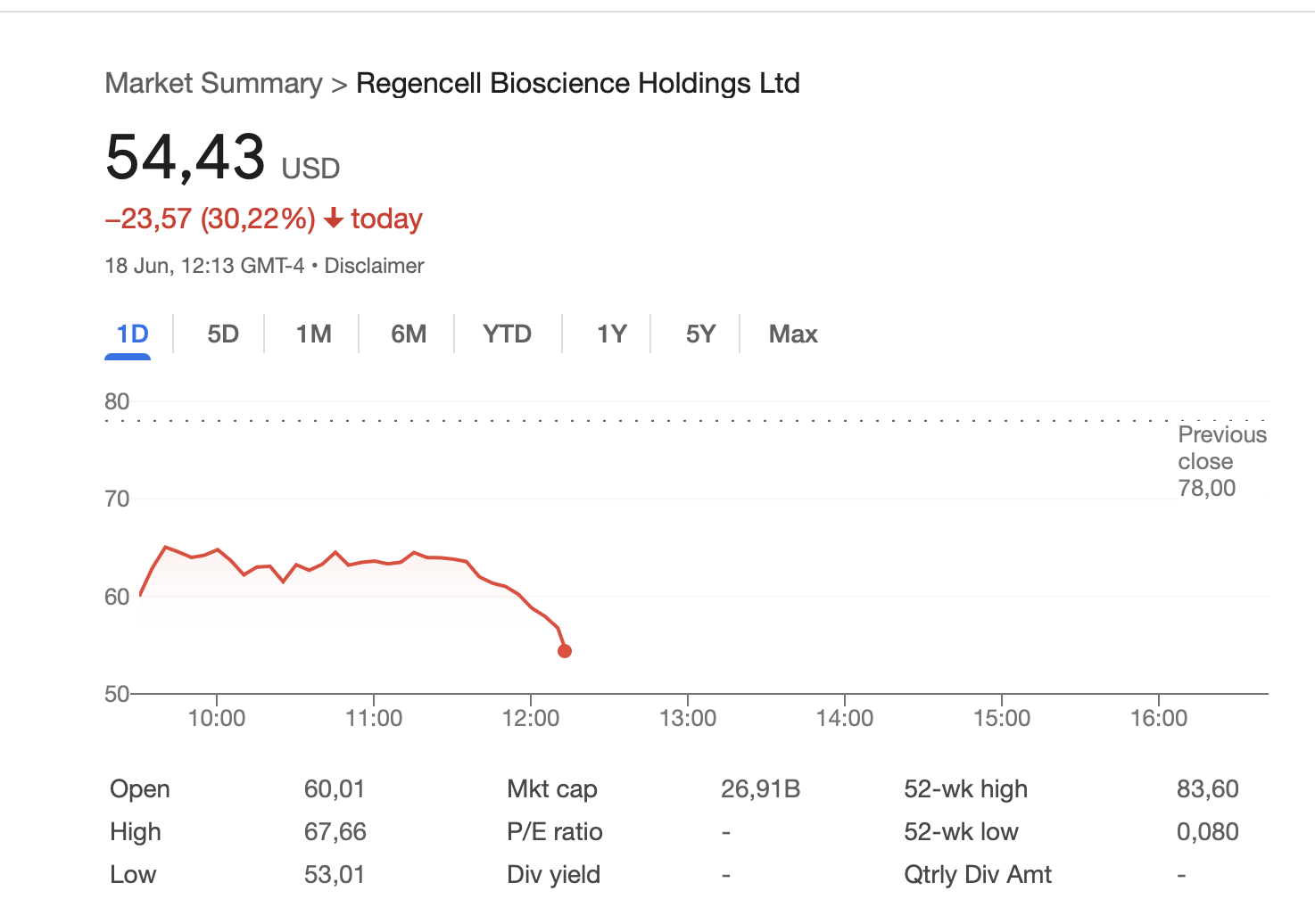1315x924 pixels.
Task: Switch to the 5D range tab
Action: click(223, 334)
